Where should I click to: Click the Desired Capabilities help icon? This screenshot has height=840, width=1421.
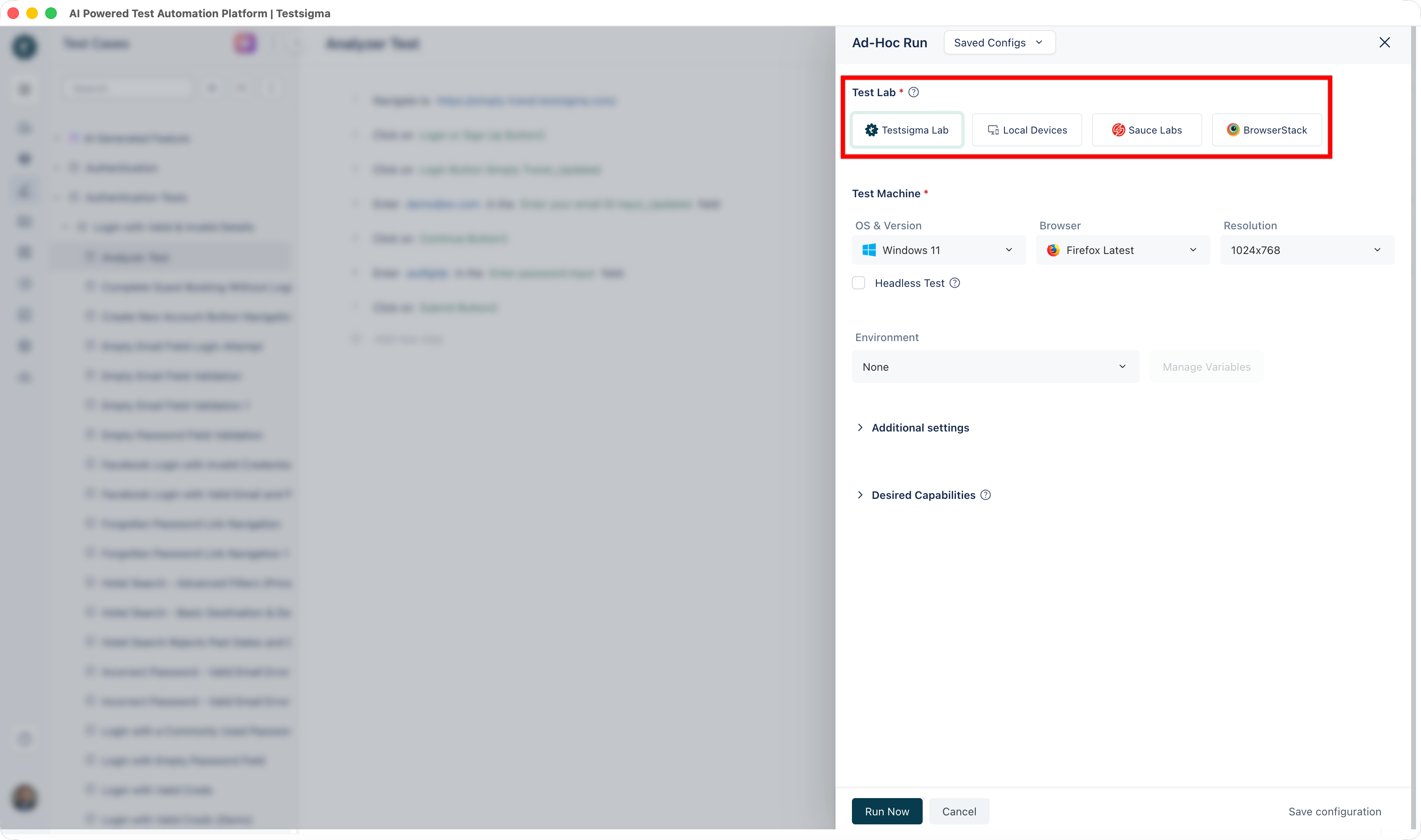point(986,495)
